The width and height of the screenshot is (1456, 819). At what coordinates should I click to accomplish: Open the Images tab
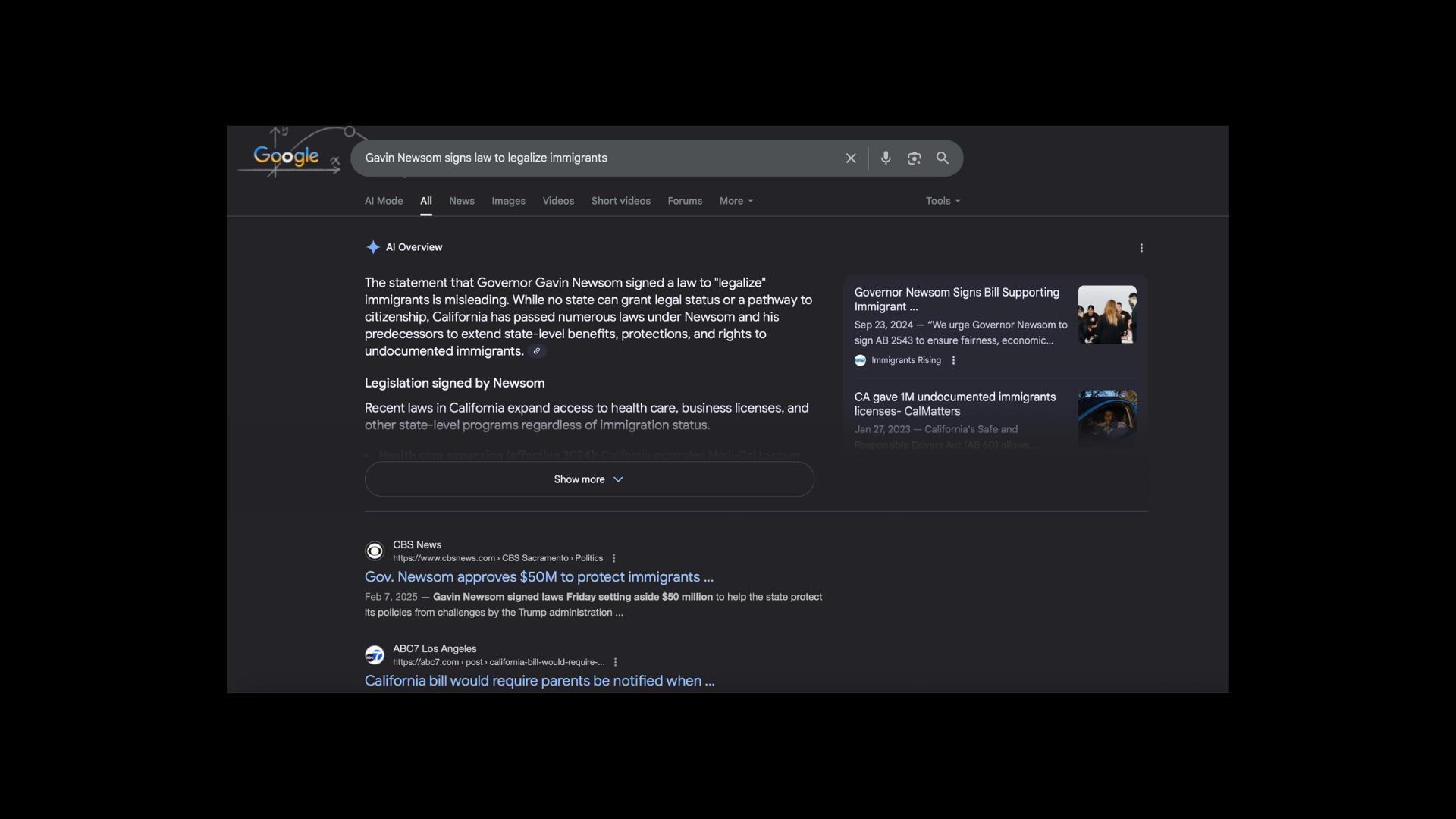tap(508, 201)
